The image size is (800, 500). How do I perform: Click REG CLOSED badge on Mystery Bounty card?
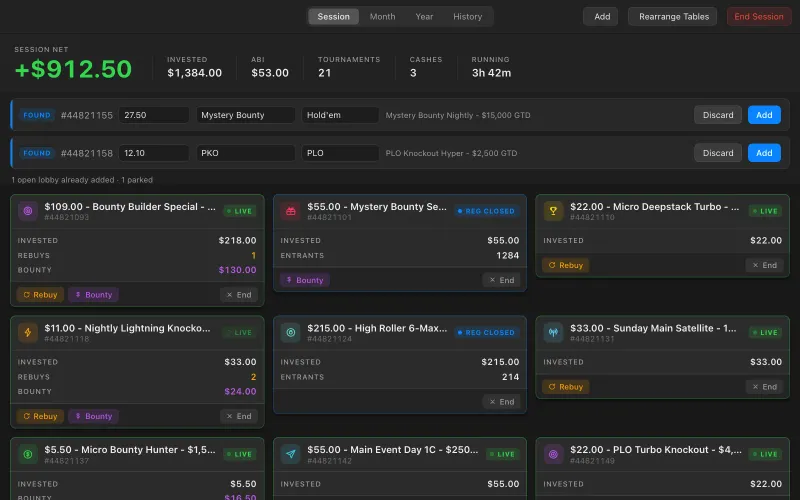486,211
